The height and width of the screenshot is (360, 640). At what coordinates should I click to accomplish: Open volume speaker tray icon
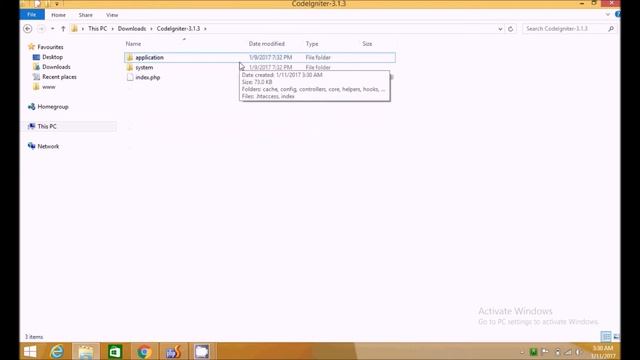coord(579,351)
